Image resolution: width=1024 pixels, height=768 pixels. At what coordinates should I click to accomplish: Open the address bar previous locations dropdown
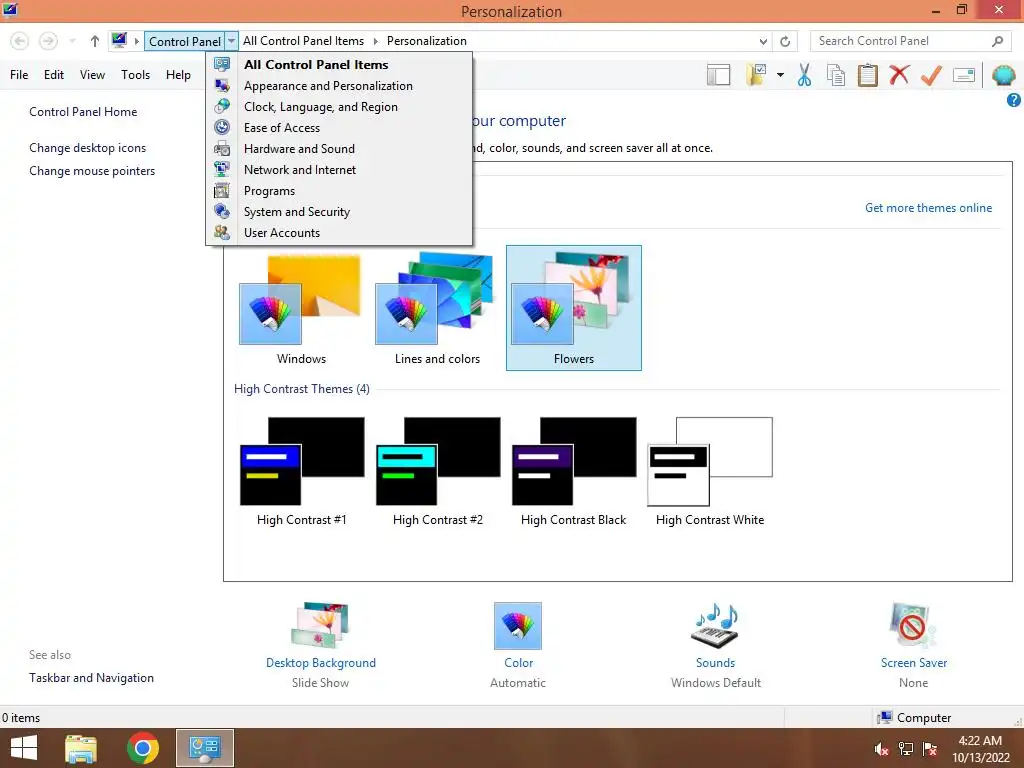(763, 41)
